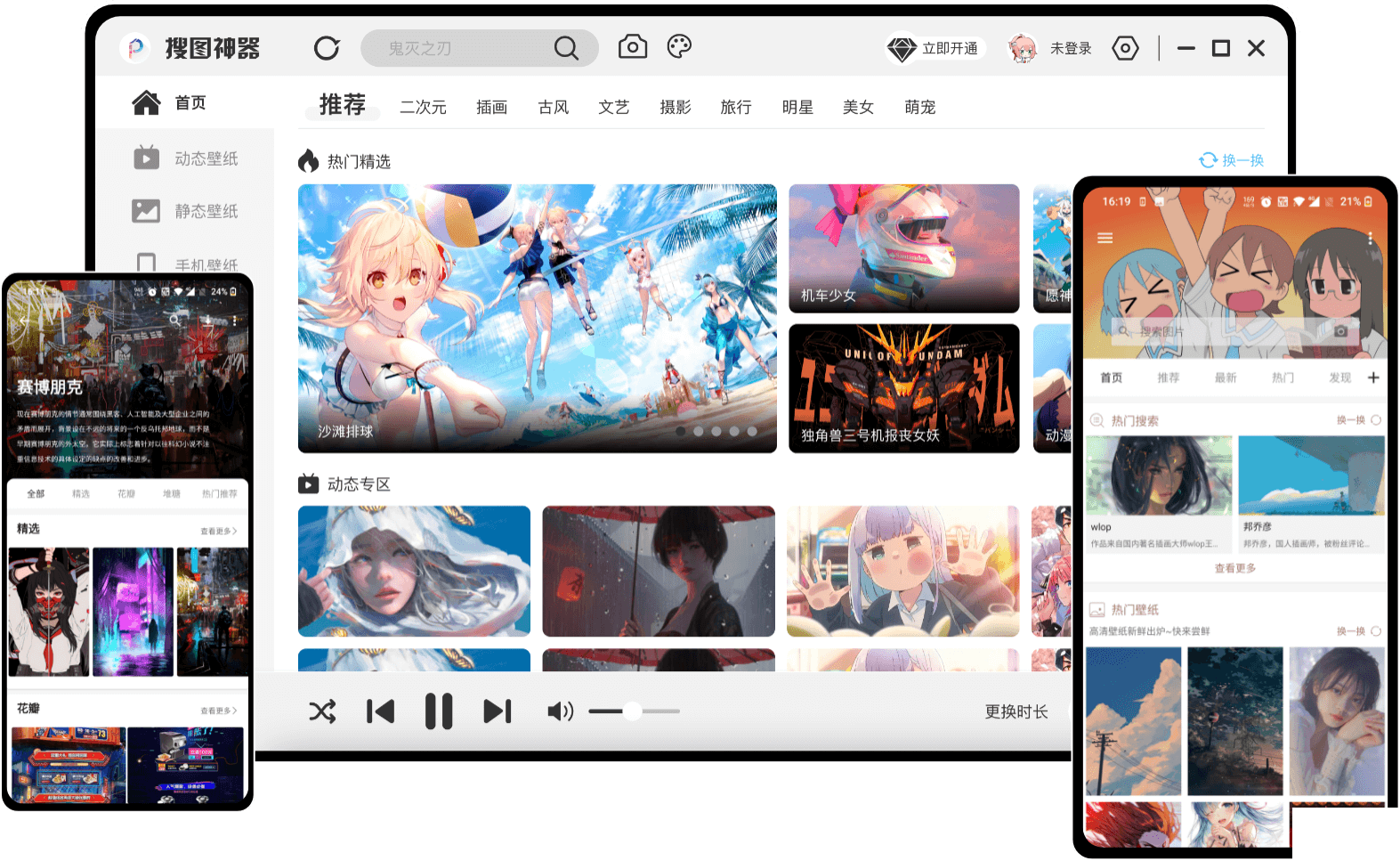This screenshot has height=861, width=1400.
Task: Select the 发现 tab on the right phone
Action: coord(1339,378)
